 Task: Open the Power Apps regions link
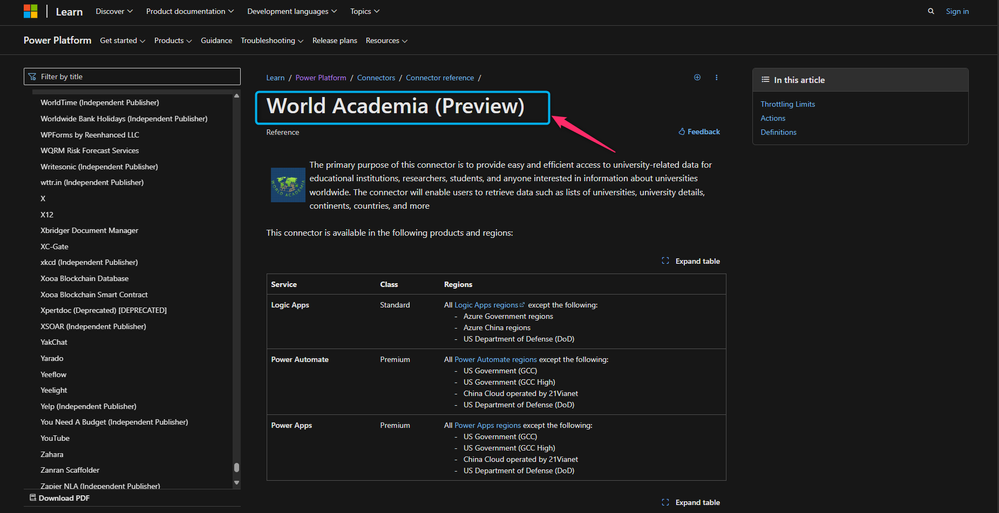click(487, 425)
